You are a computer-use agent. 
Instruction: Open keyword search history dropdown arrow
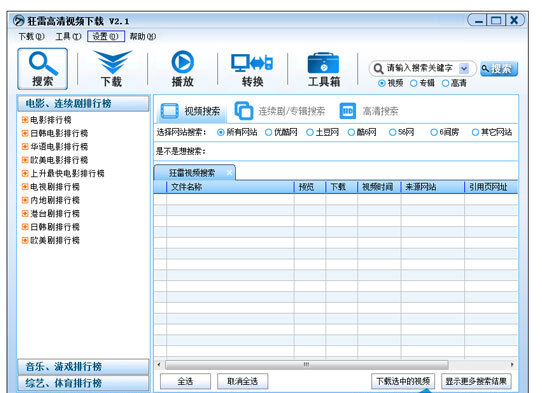(464, 68)
